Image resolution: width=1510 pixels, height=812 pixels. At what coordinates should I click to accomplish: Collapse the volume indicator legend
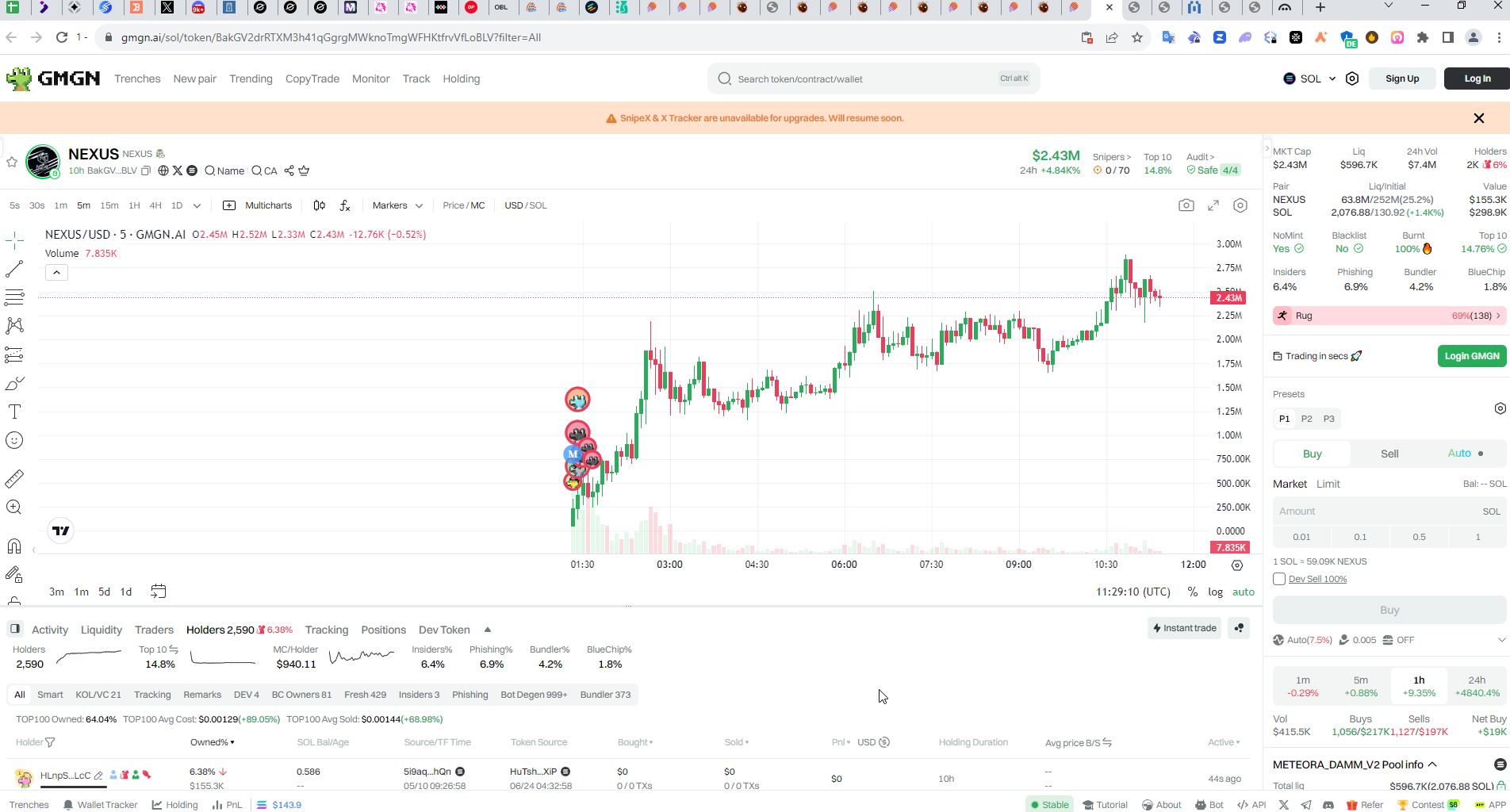click(56, 273)
